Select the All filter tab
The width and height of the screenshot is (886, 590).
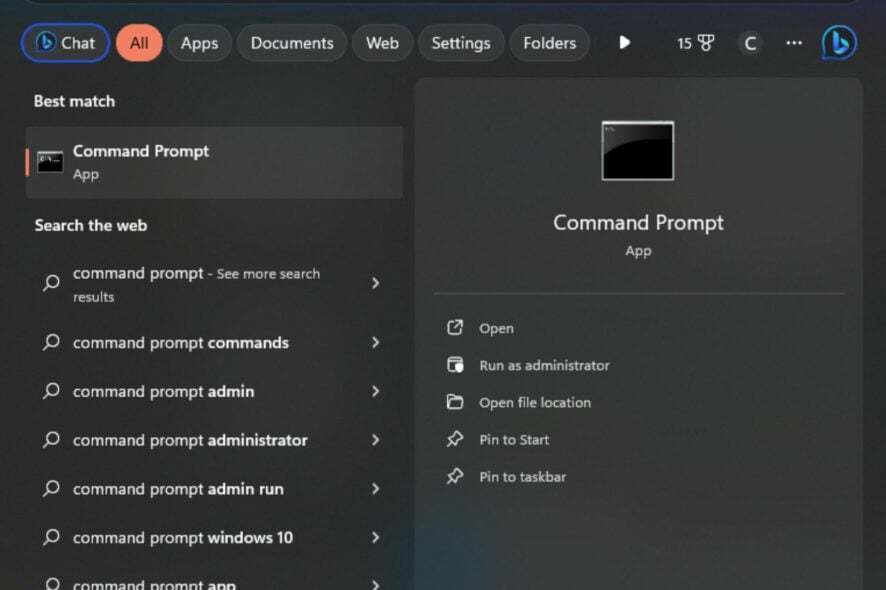pyautogui.click(x=139, y=43)
